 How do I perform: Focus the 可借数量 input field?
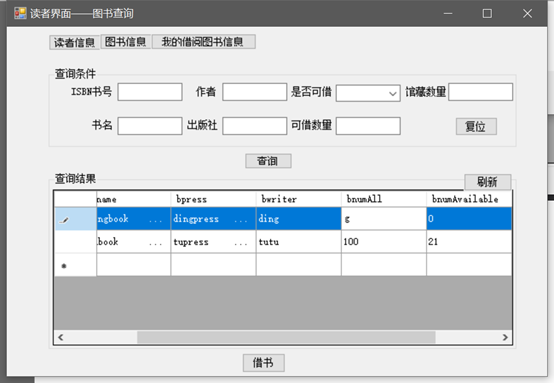coord(368,126)
